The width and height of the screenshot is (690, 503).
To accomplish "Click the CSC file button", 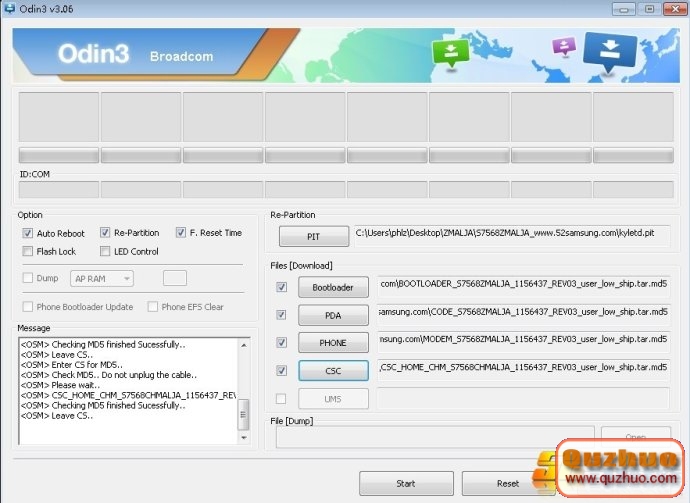I will 333,371.
